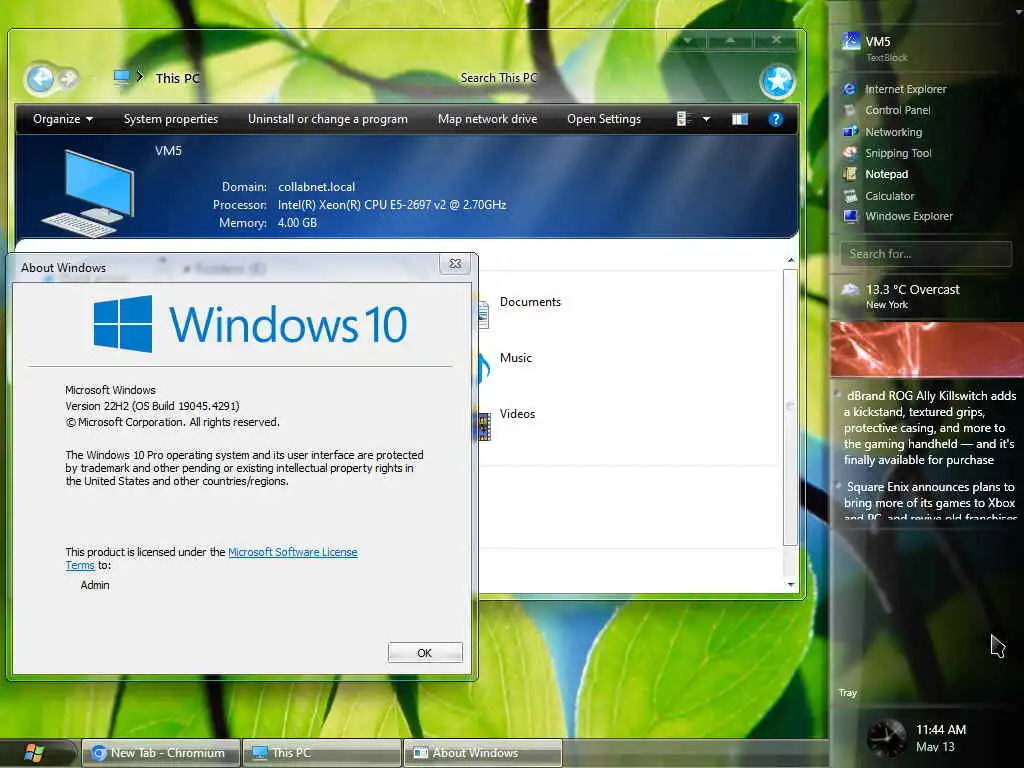
Task: Switch to New Tab - Chromium taskbar button
Action: 159,753
